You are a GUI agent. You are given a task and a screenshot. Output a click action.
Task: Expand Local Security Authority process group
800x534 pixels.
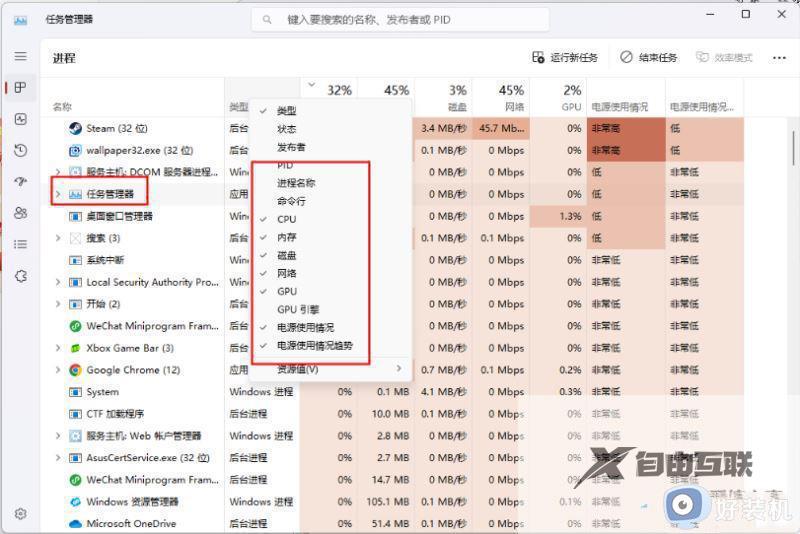58,282
